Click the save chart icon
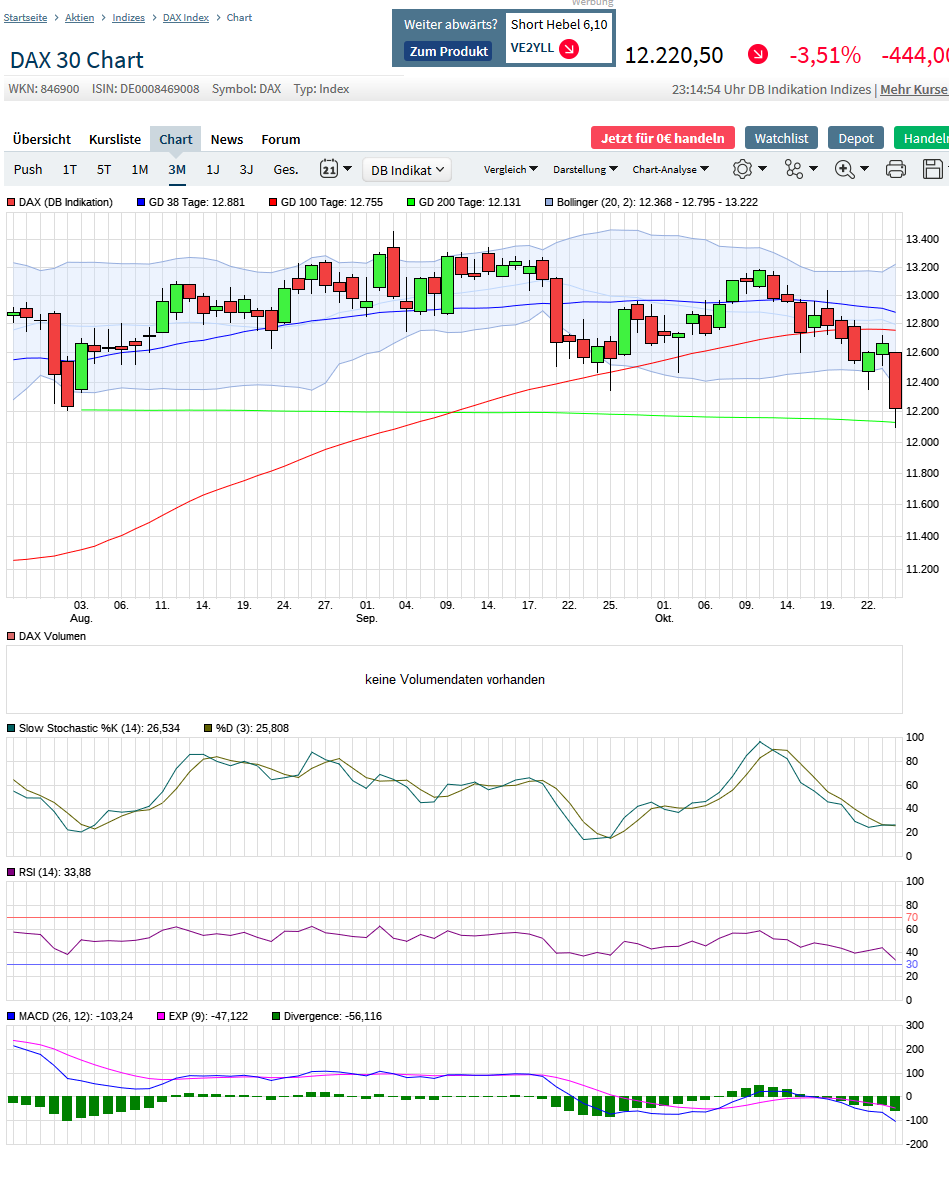 click(x=932, y=169)
